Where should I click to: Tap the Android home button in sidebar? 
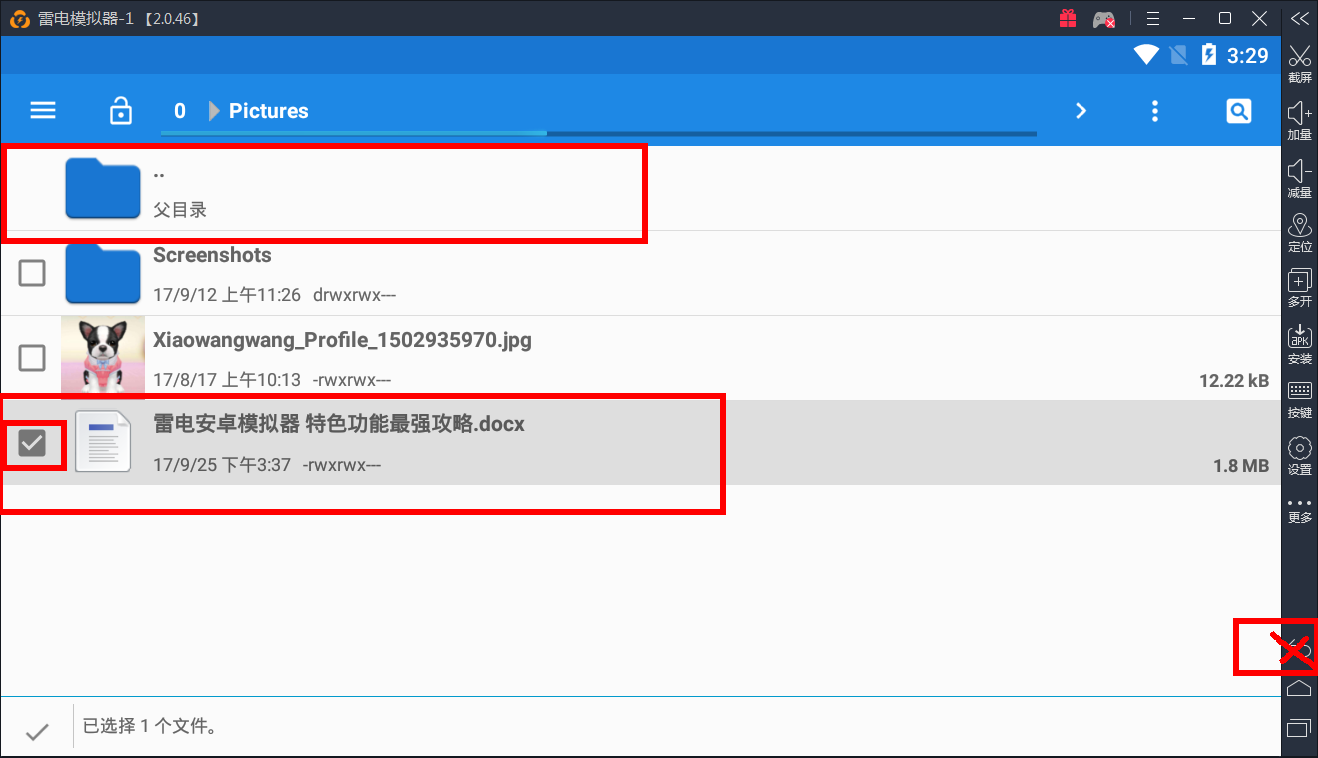1299,688
